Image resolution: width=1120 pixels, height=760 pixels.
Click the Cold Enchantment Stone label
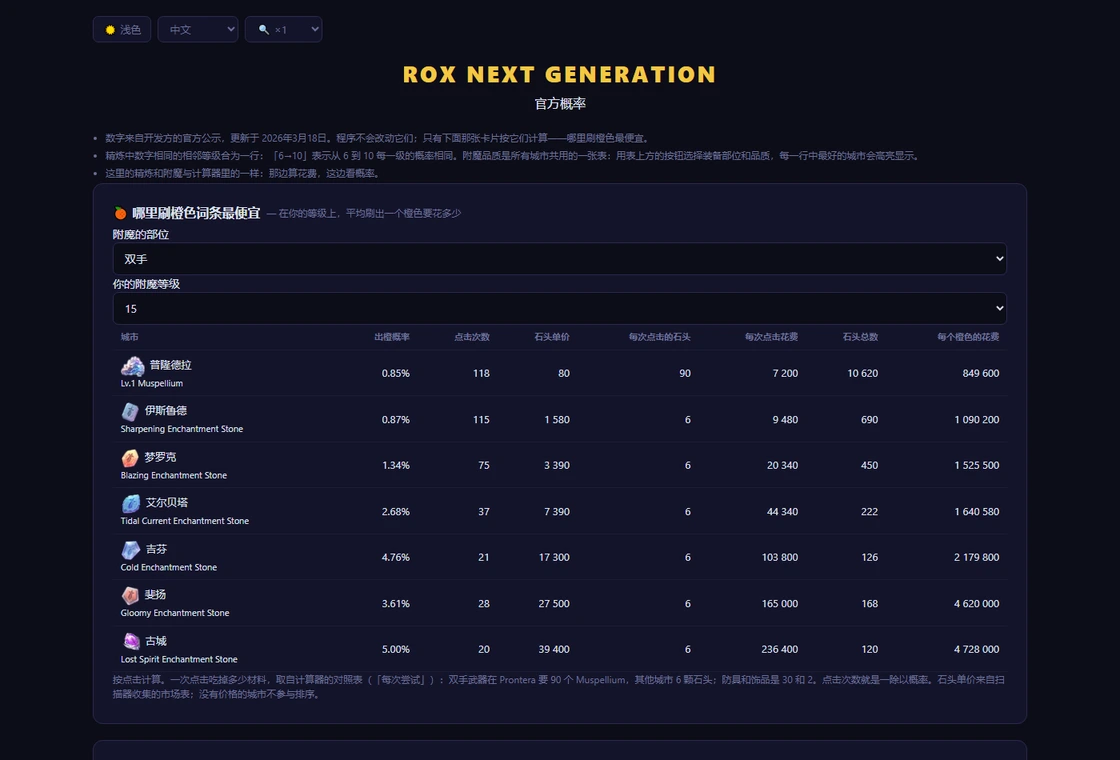click(x=169, y=568)
